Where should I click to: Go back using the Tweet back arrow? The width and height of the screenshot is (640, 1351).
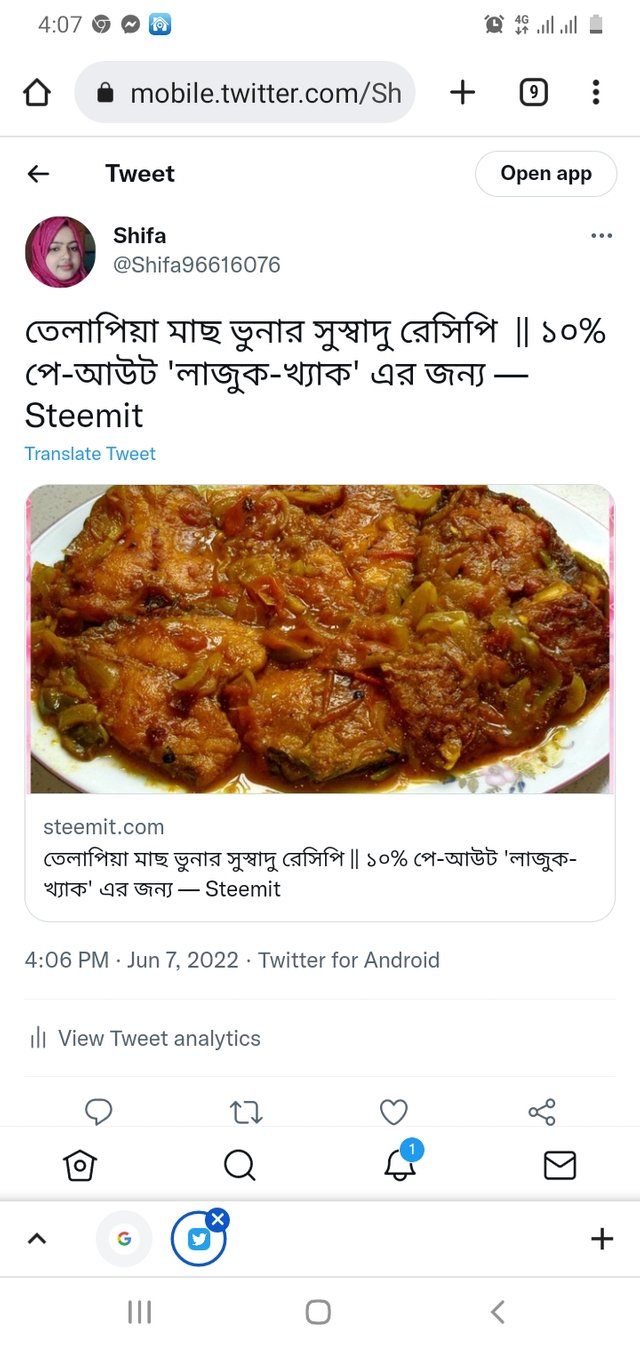pos(38,174)
